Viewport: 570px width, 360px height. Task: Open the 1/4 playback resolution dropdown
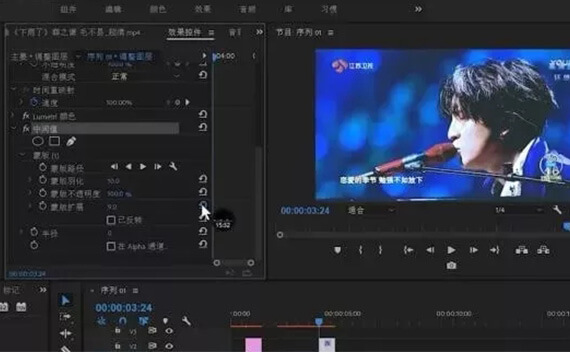coord(519,210)
